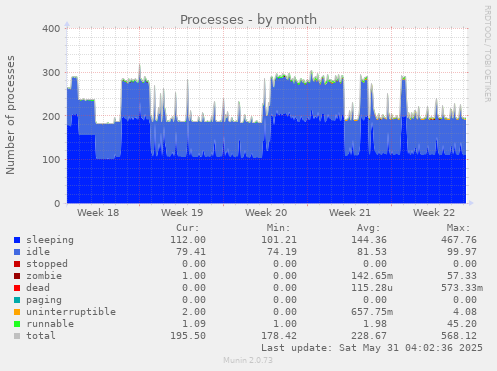Click the idle legend color swatch

coord(17,252)
